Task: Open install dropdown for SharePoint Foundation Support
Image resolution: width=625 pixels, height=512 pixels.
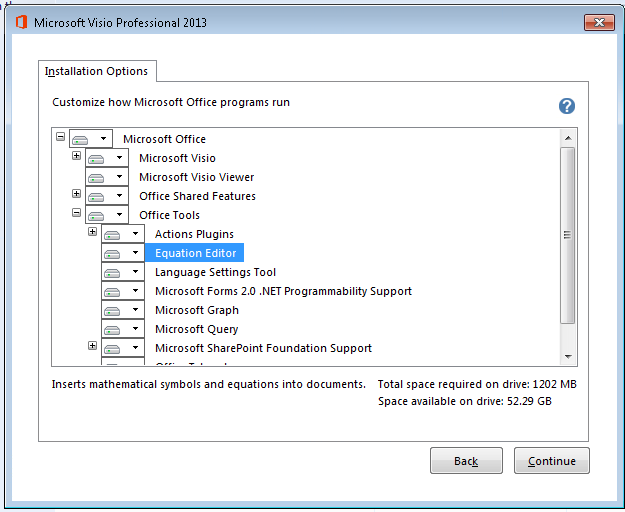Action: pyautogui.click(x=123, y=348)
